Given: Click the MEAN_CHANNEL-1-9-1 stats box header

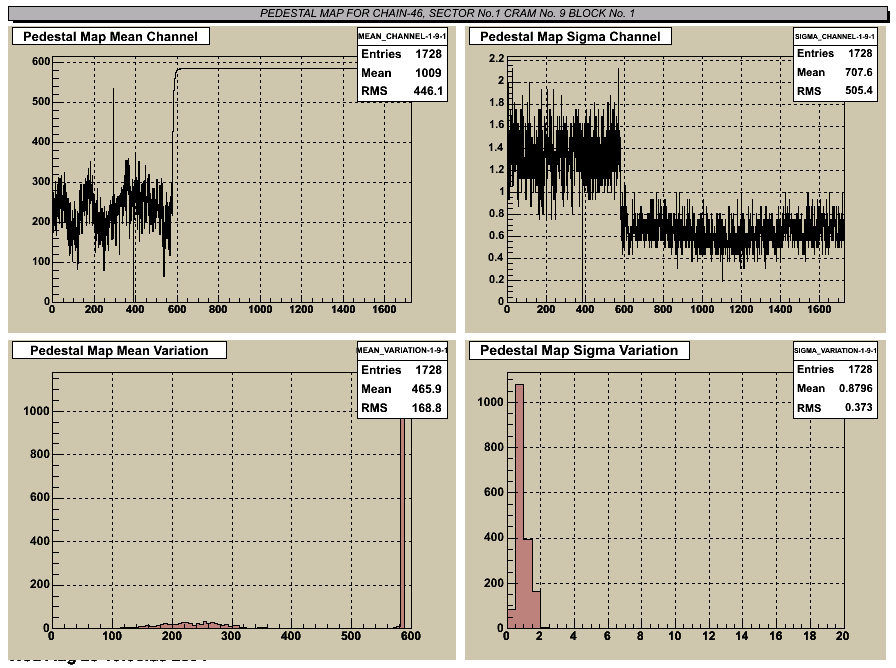Looking at the screenshot, I should click(402, 36).
